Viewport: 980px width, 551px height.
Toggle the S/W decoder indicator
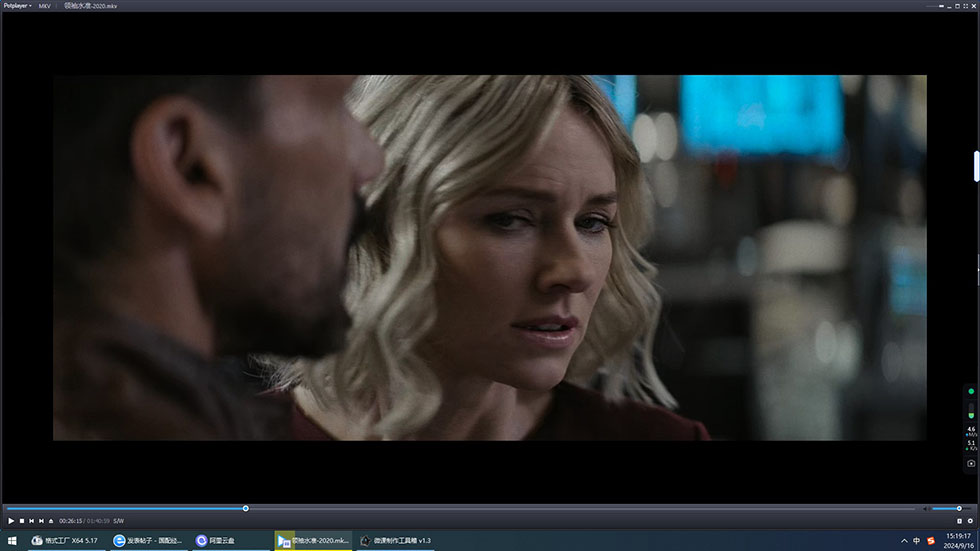pyautogui.click(x=119, y=521)
